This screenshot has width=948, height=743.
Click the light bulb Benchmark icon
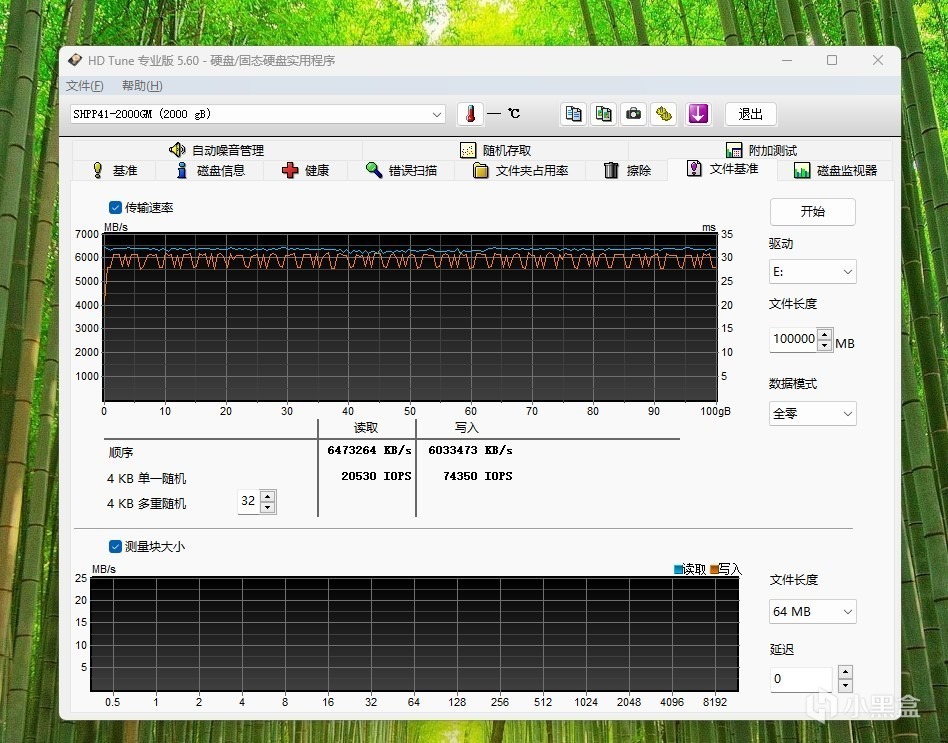(97, 170)
